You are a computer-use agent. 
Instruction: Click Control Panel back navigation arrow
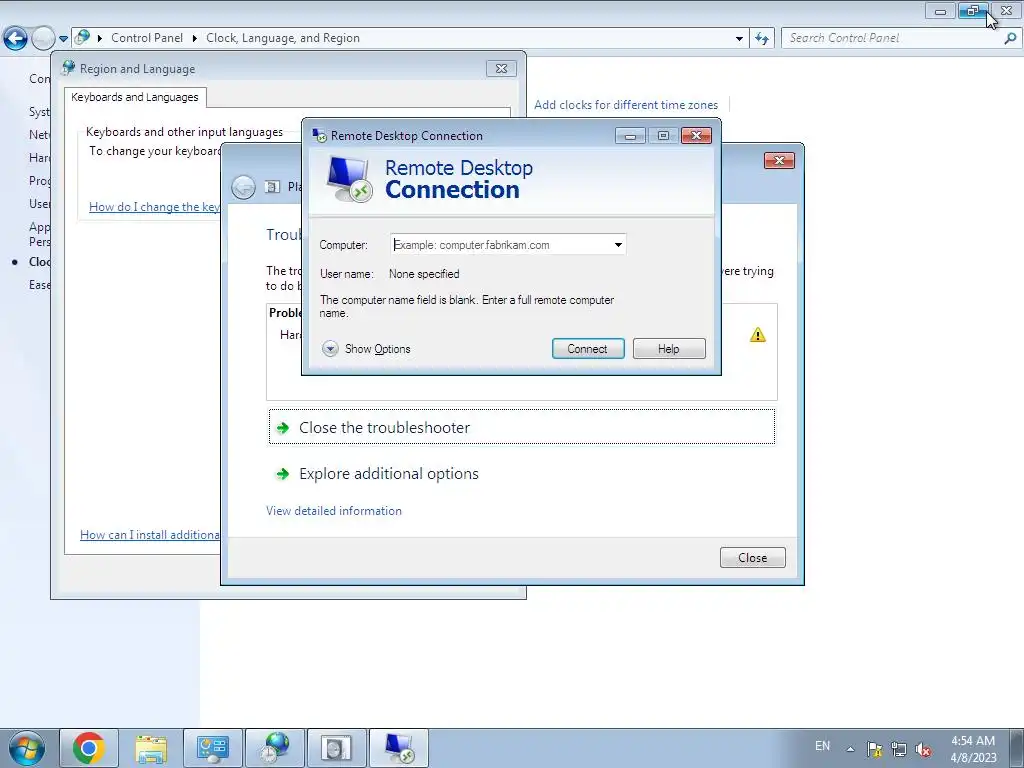15,39
